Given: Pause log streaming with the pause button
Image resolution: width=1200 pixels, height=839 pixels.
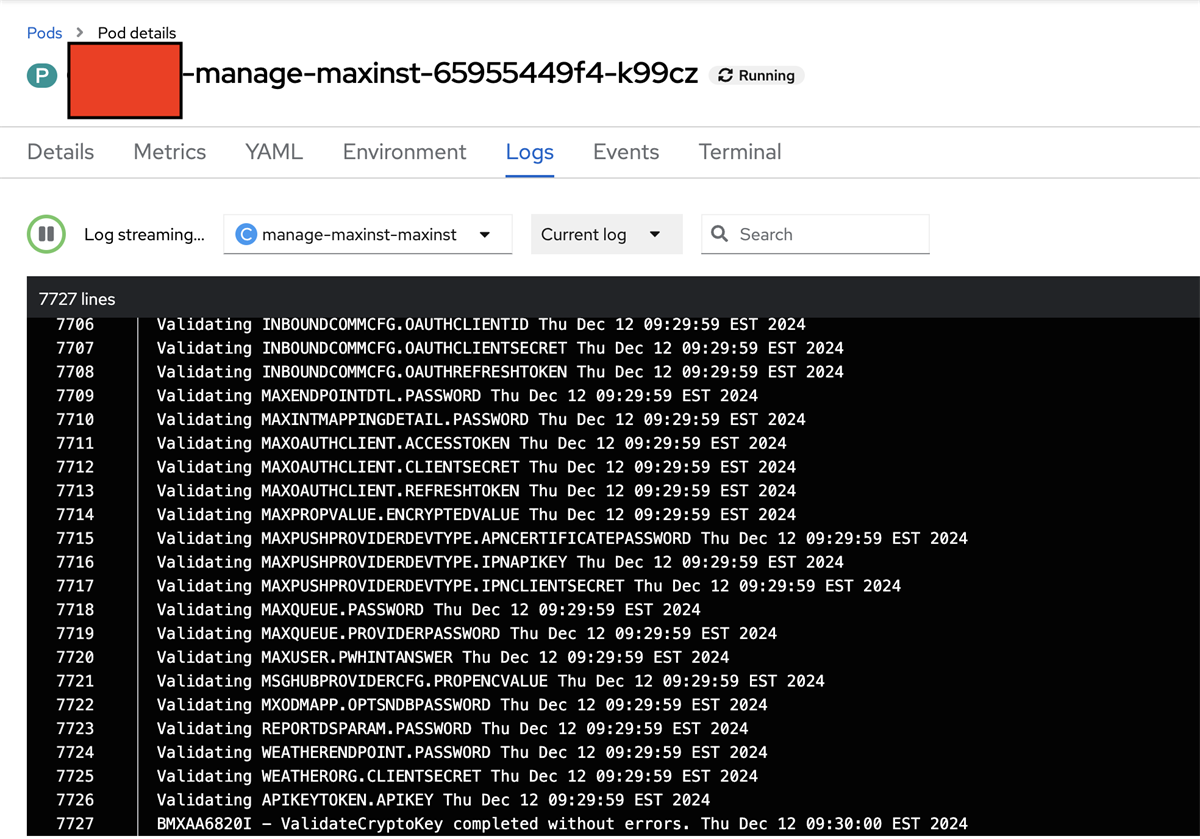Looking at the screenshot, I should point(46,234).
